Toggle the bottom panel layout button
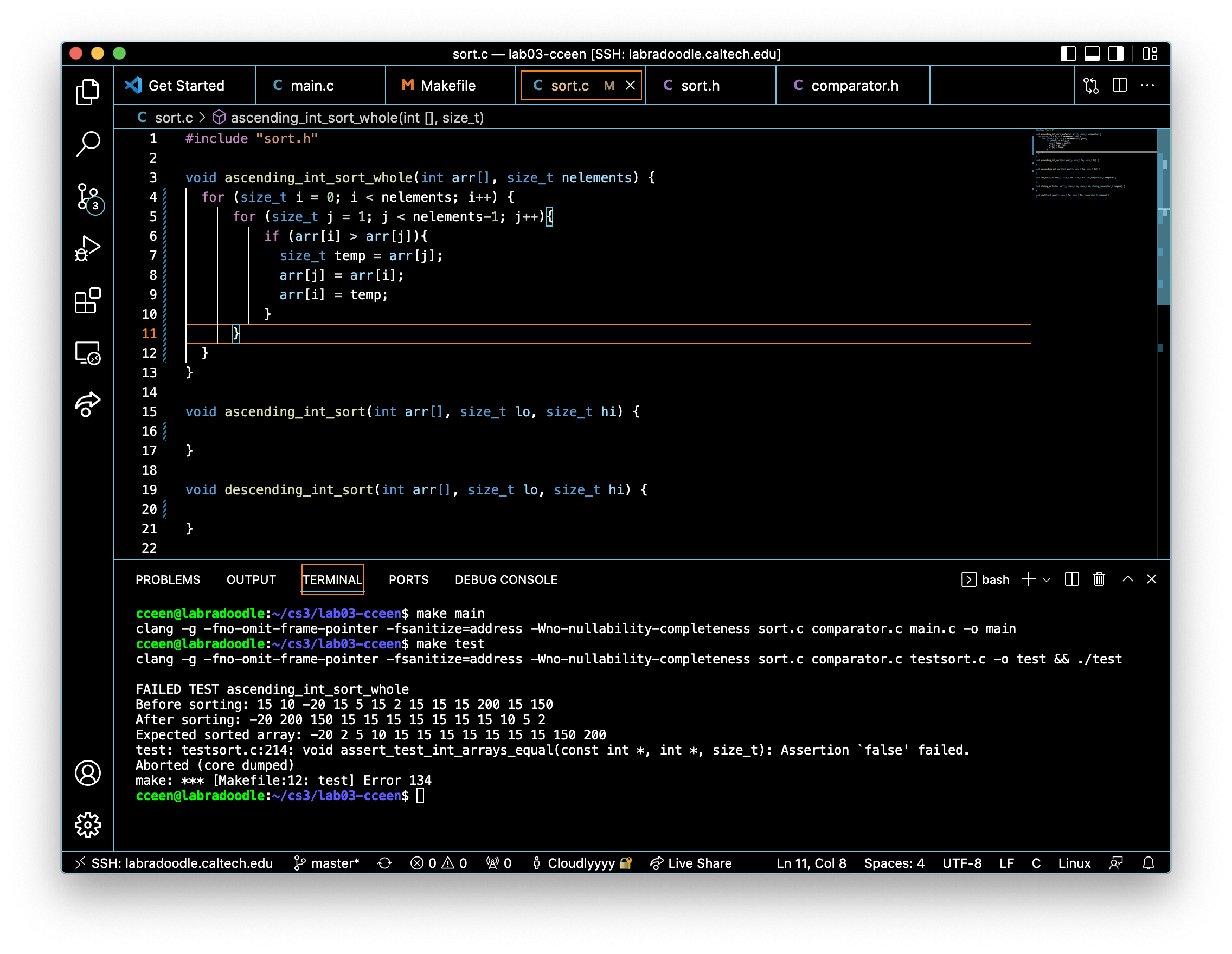 (1092, 54)
